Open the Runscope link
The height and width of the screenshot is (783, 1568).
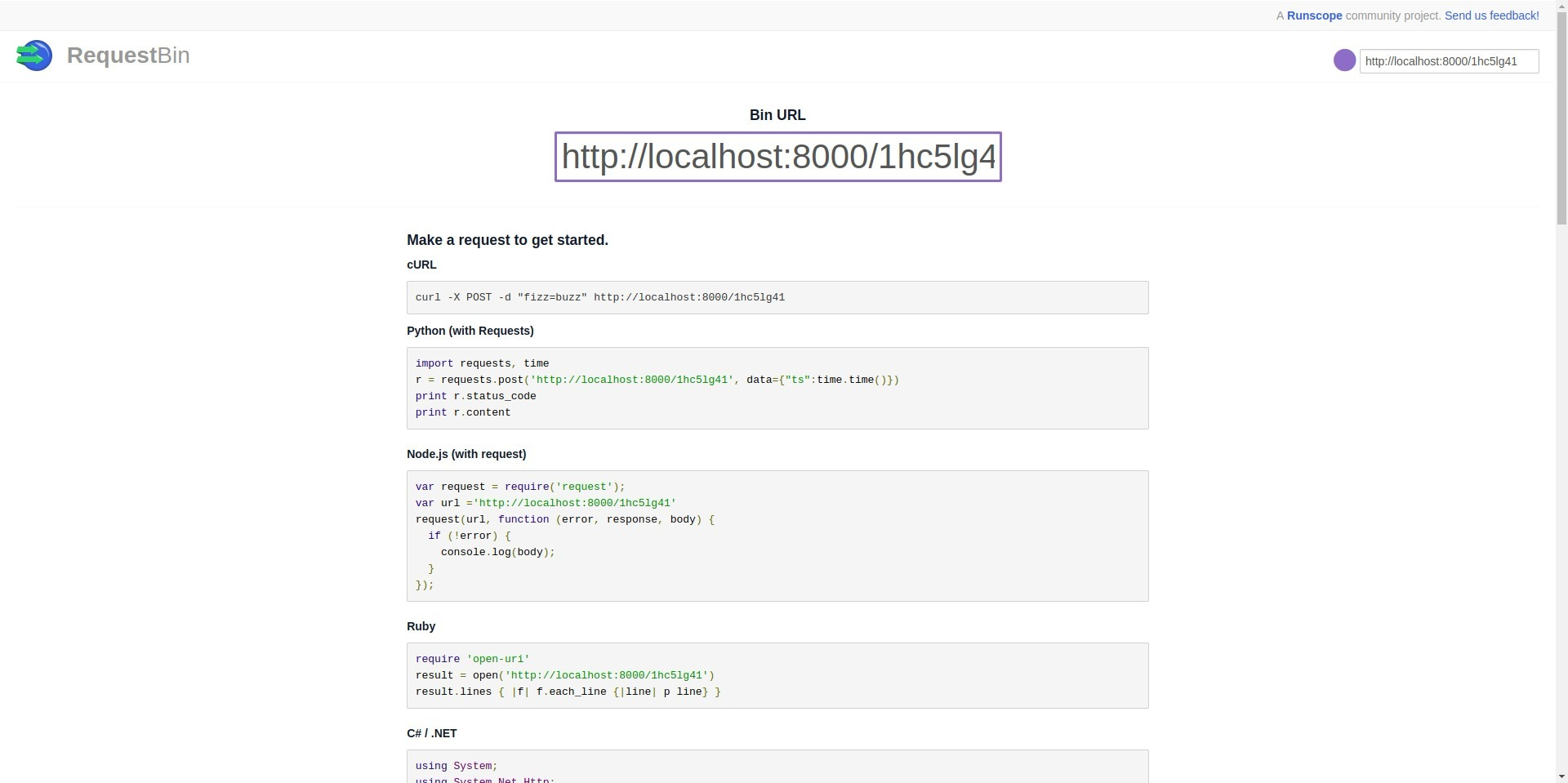point(1314,16)
